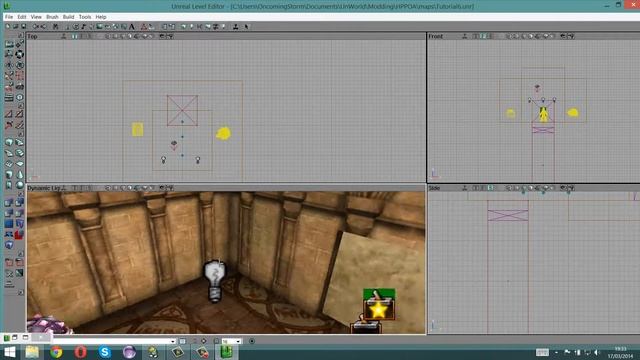Select the Camera Movement mode tool

point(9,44)
